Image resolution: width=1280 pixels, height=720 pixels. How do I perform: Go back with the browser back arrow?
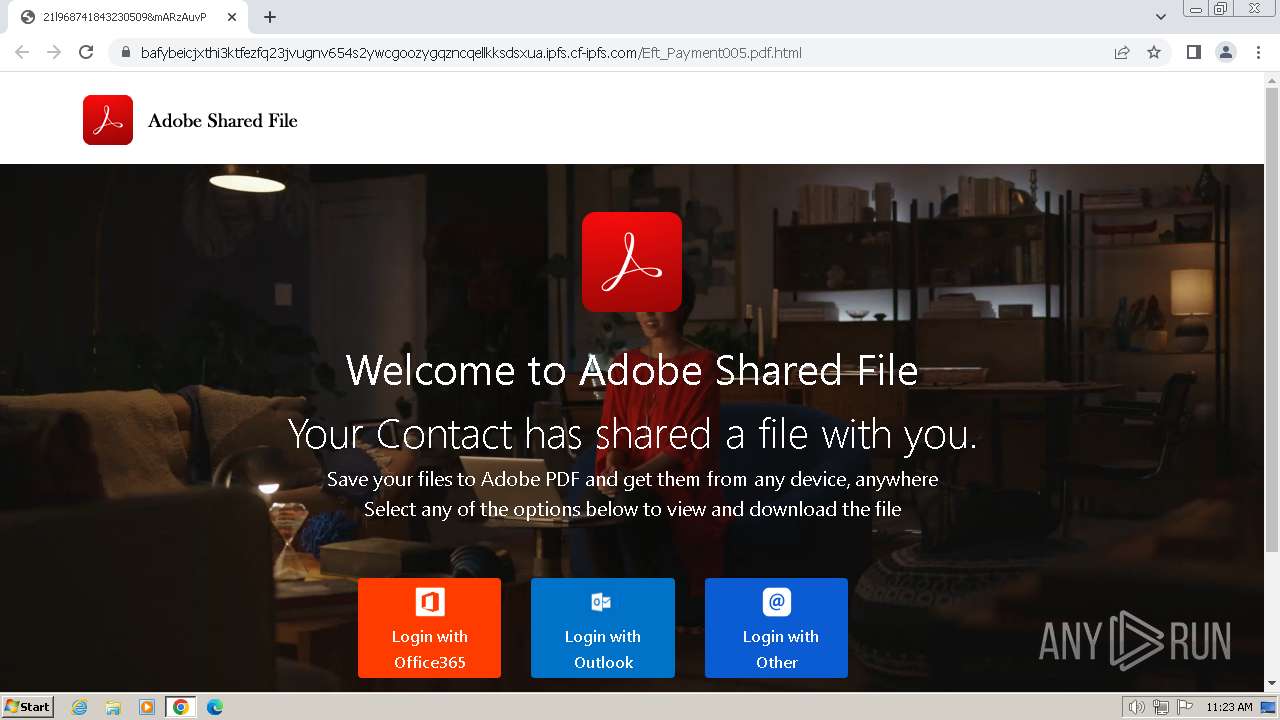[22, 52]
